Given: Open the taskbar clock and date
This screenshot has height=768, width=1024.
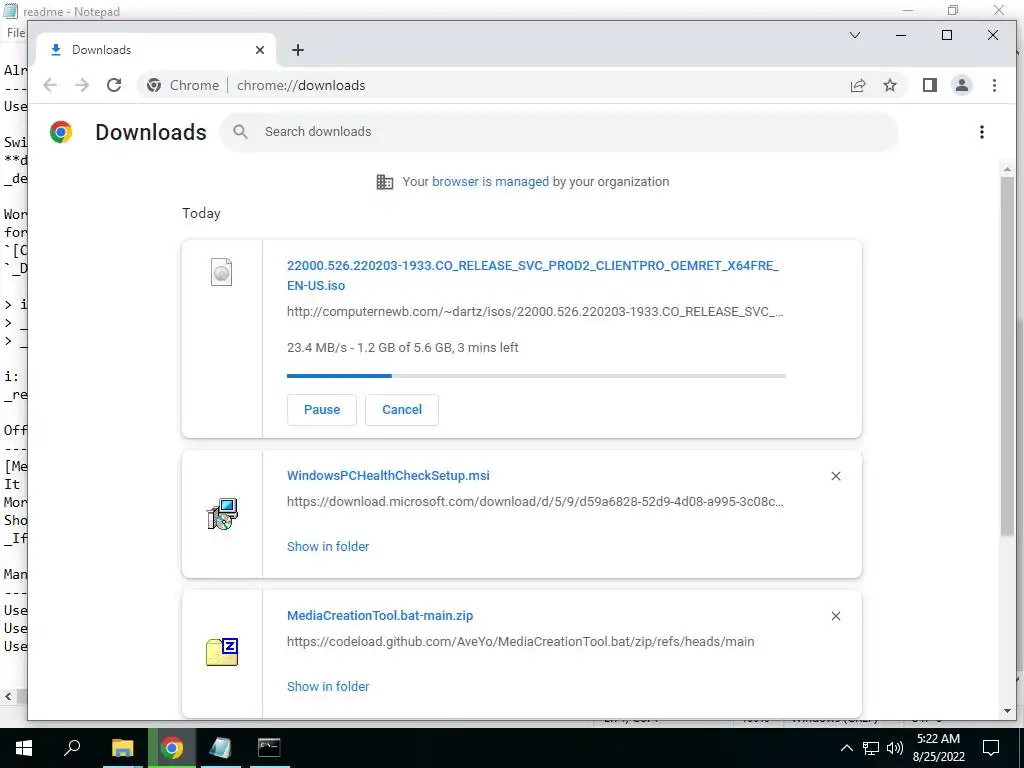Looking at the screenshot, I should (x=938, y=748).
